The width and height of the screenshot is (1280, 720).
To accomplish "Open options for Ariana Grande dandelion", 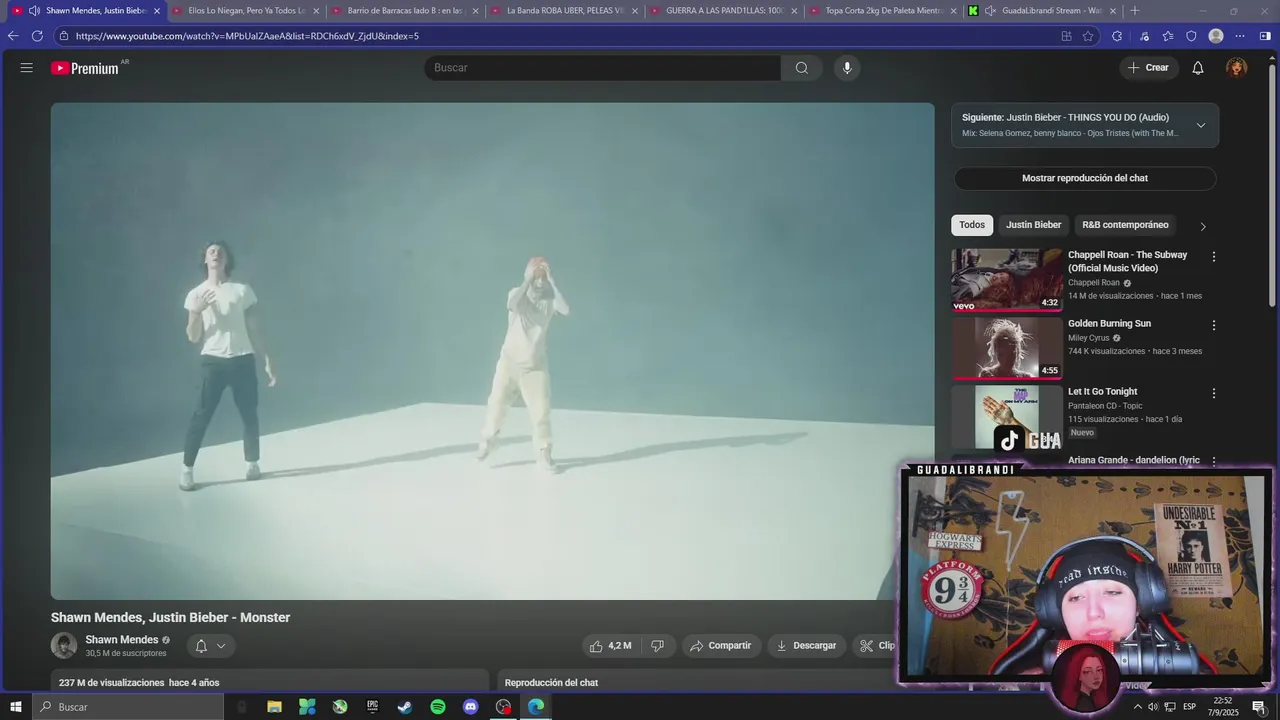I will coord(1214,462).
